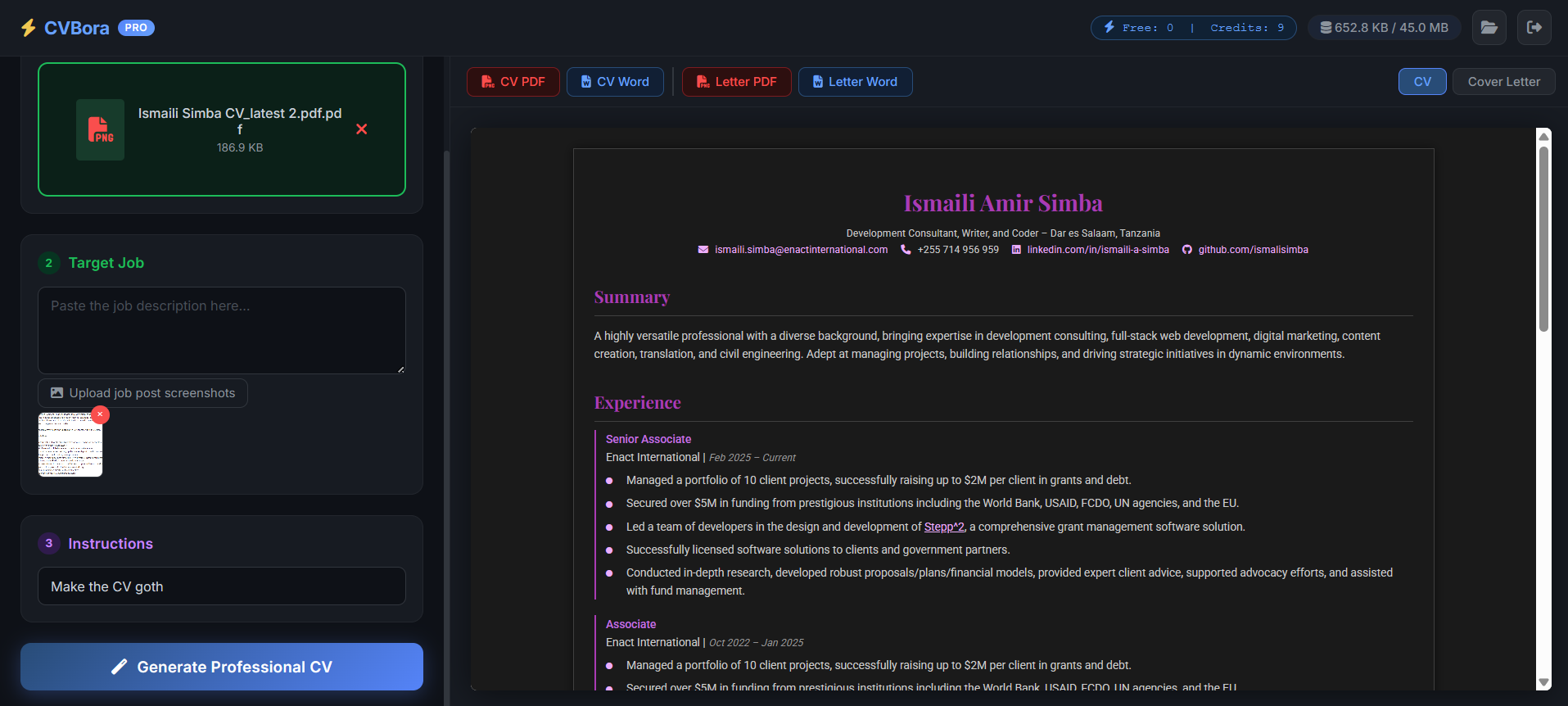Click the CVBora lightning bolt logo
1568x706 pixels.
pos(29,28)
